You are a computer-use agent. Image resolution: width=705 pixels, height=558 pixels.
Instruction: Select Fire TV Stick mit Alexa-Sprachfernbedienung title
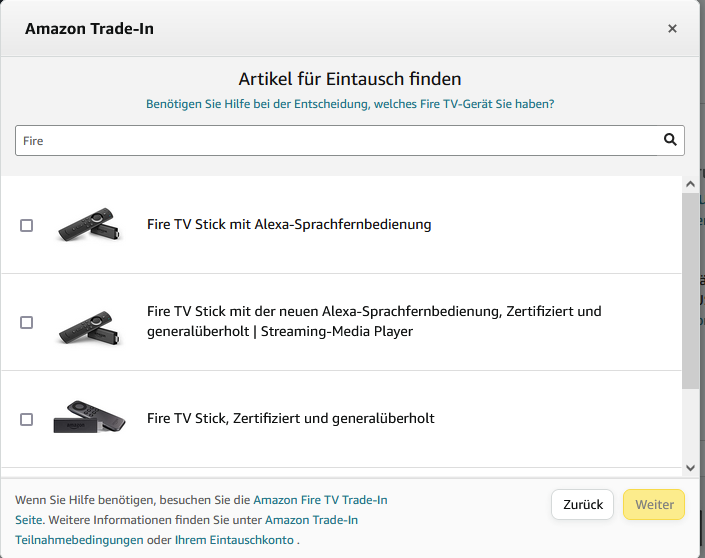click(289, 225)
